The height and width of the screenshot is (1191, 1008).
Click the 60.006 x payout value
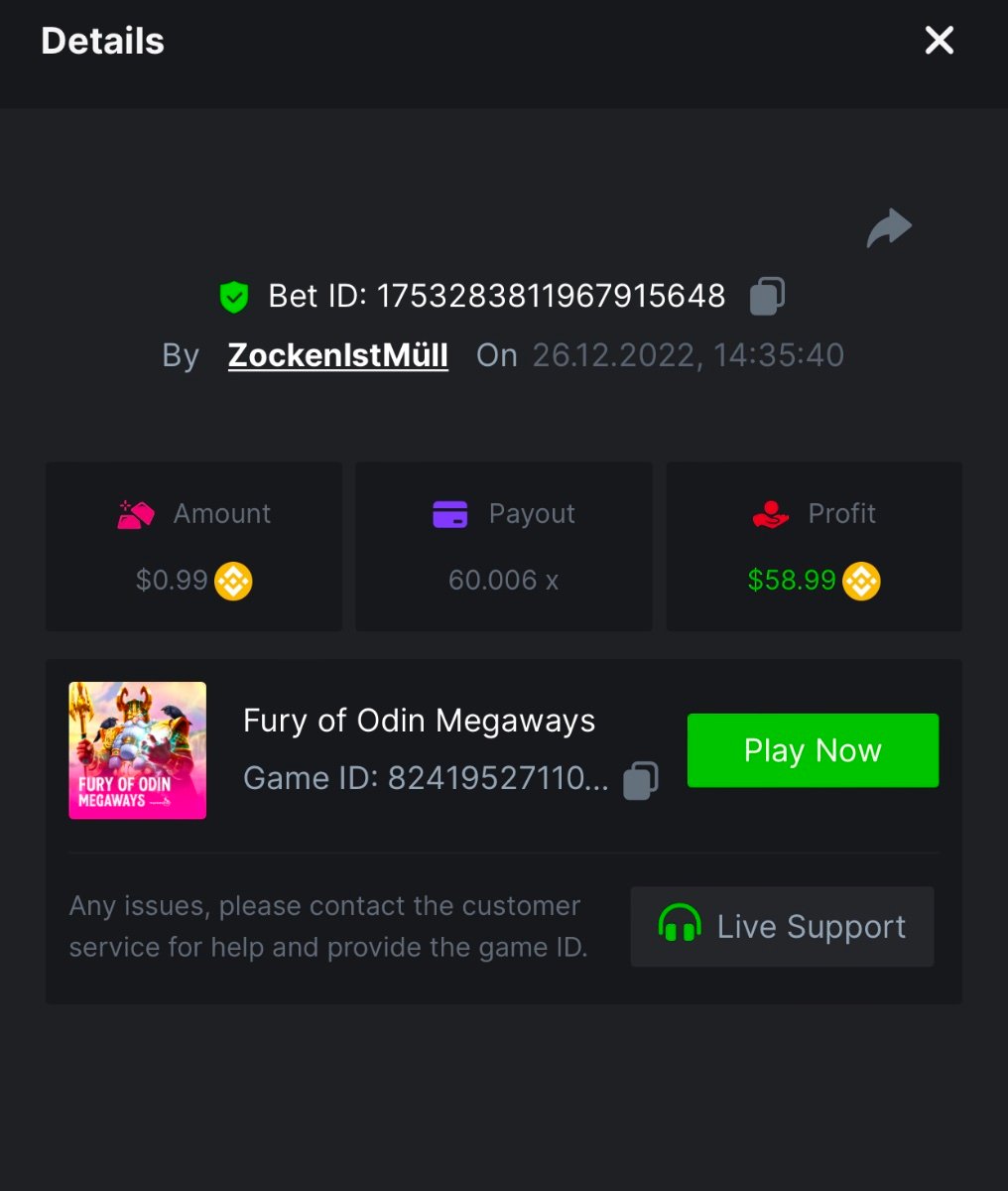coord(503,581)
